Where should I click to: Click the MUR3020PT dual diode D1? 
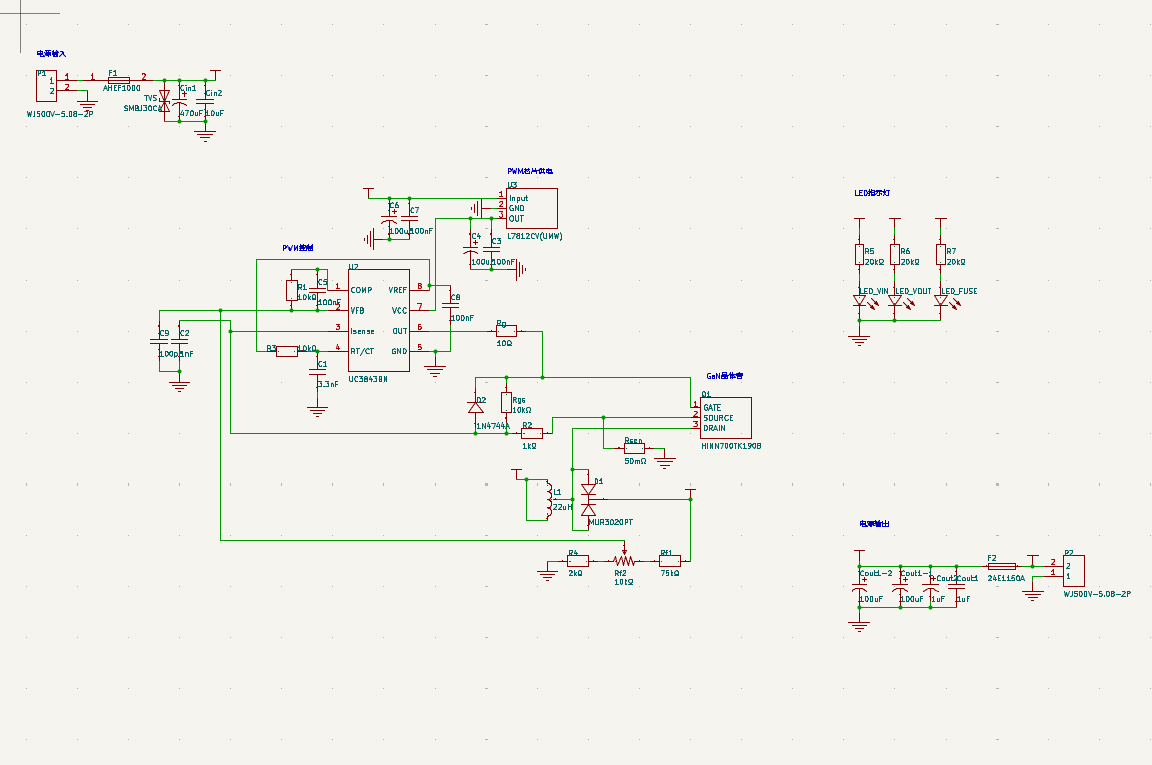[588, 500]
